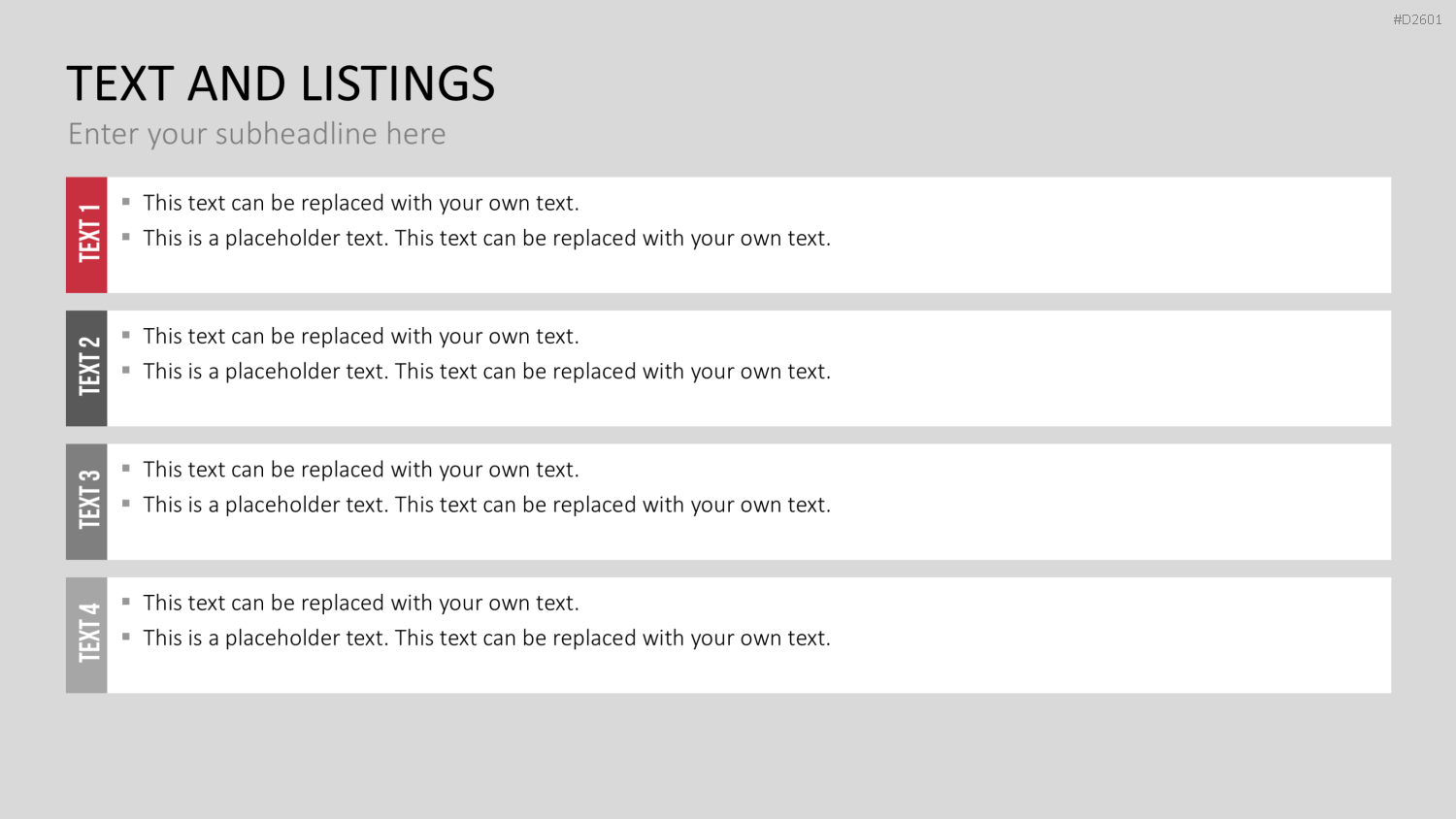Click the first bullet line in TEXT 4 box

tap(361, 603)
